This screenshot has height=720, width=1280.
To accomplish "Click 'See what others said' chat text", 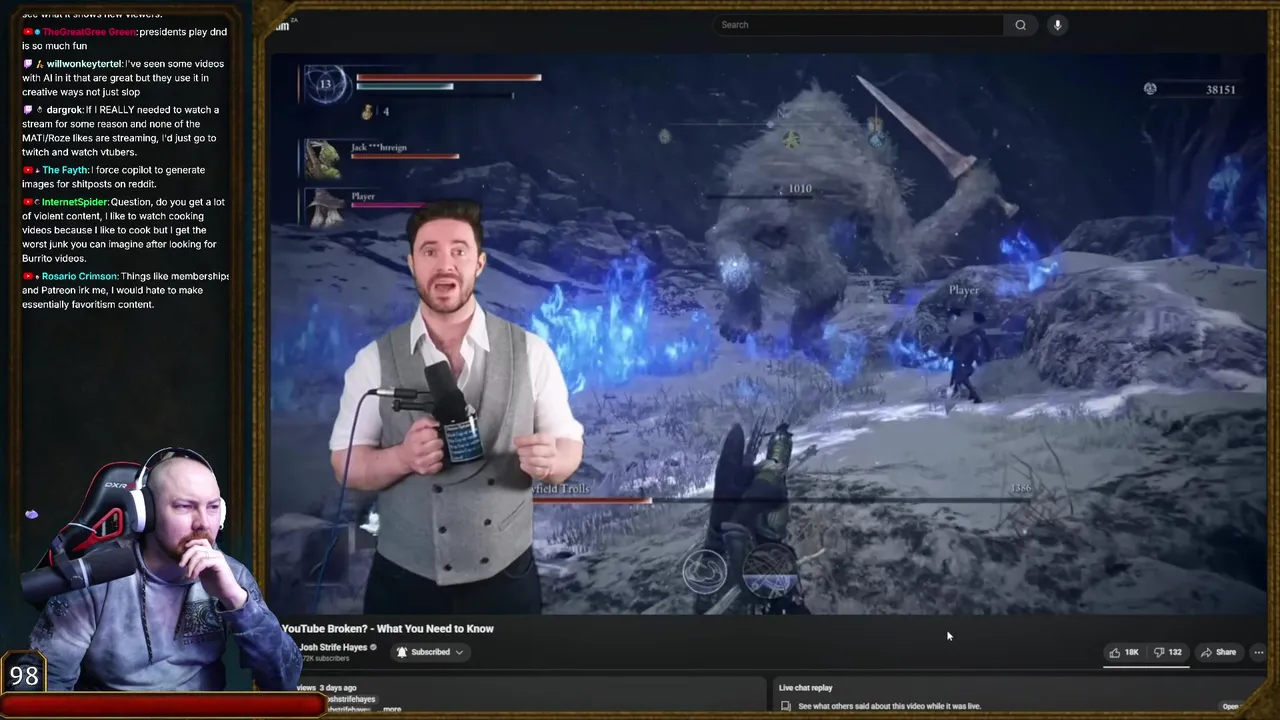I will (x=890, y=706).
